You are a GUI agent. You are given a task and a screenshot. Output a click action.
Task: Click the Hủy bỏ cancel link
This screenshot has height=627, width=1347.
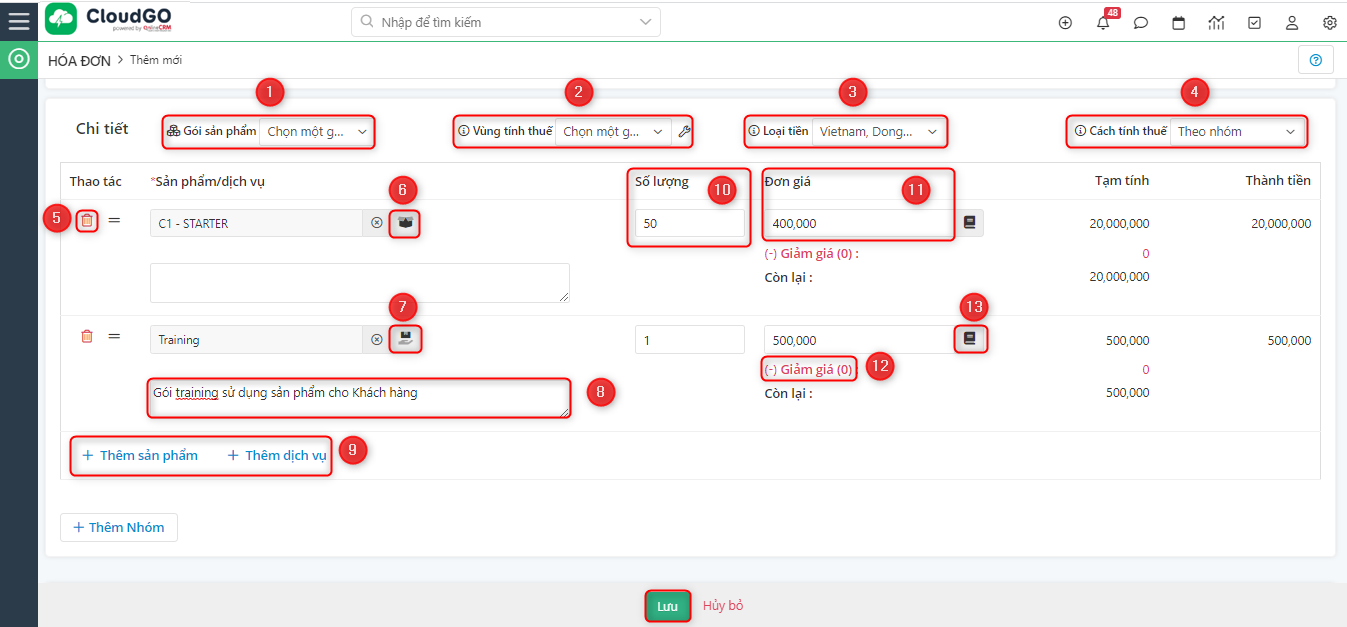point(722,606)
